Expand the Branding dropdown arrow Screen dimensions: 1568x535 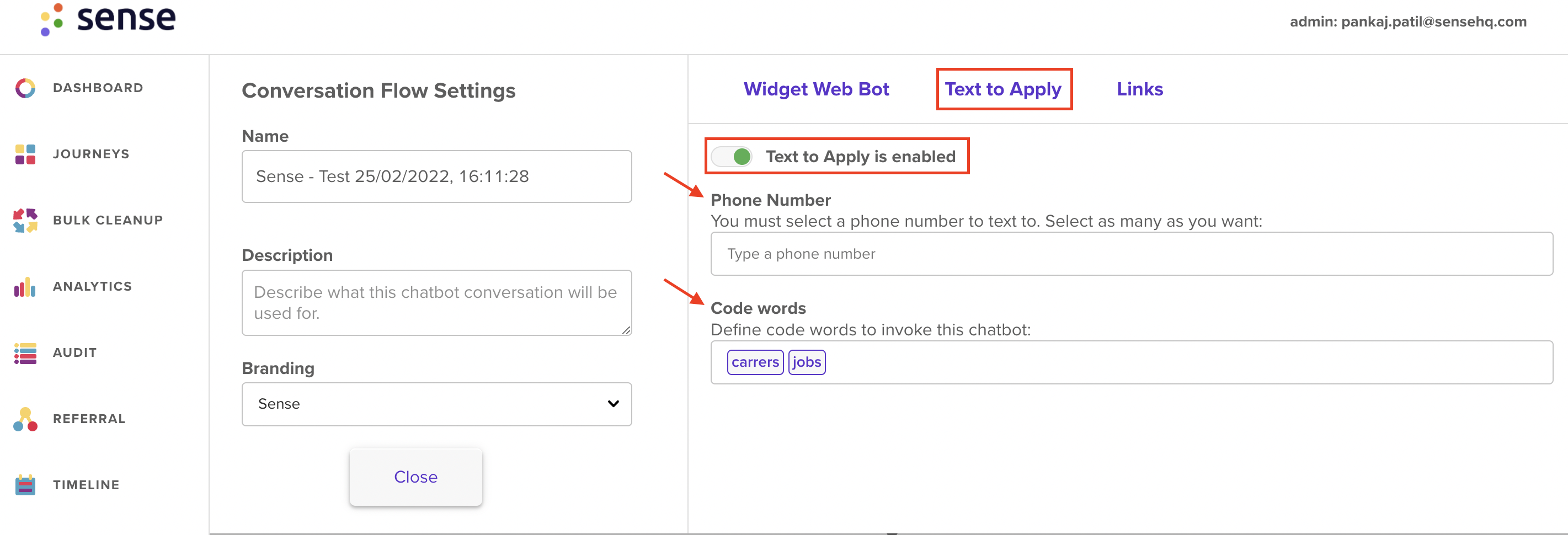point(613,404)
